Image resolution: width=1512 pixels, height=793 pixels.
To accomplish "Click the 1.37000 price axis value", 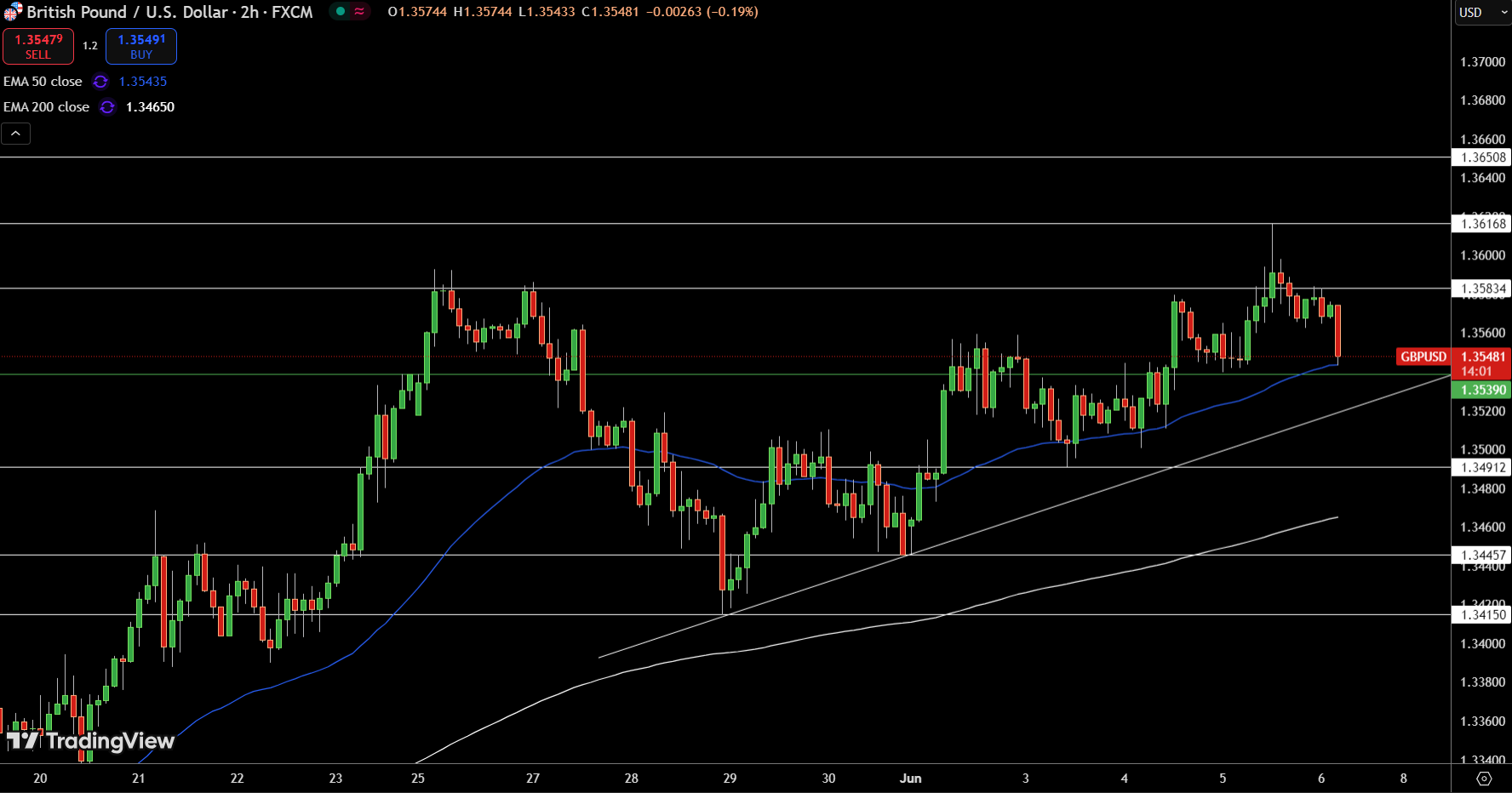I will [x=1482, y=62].
